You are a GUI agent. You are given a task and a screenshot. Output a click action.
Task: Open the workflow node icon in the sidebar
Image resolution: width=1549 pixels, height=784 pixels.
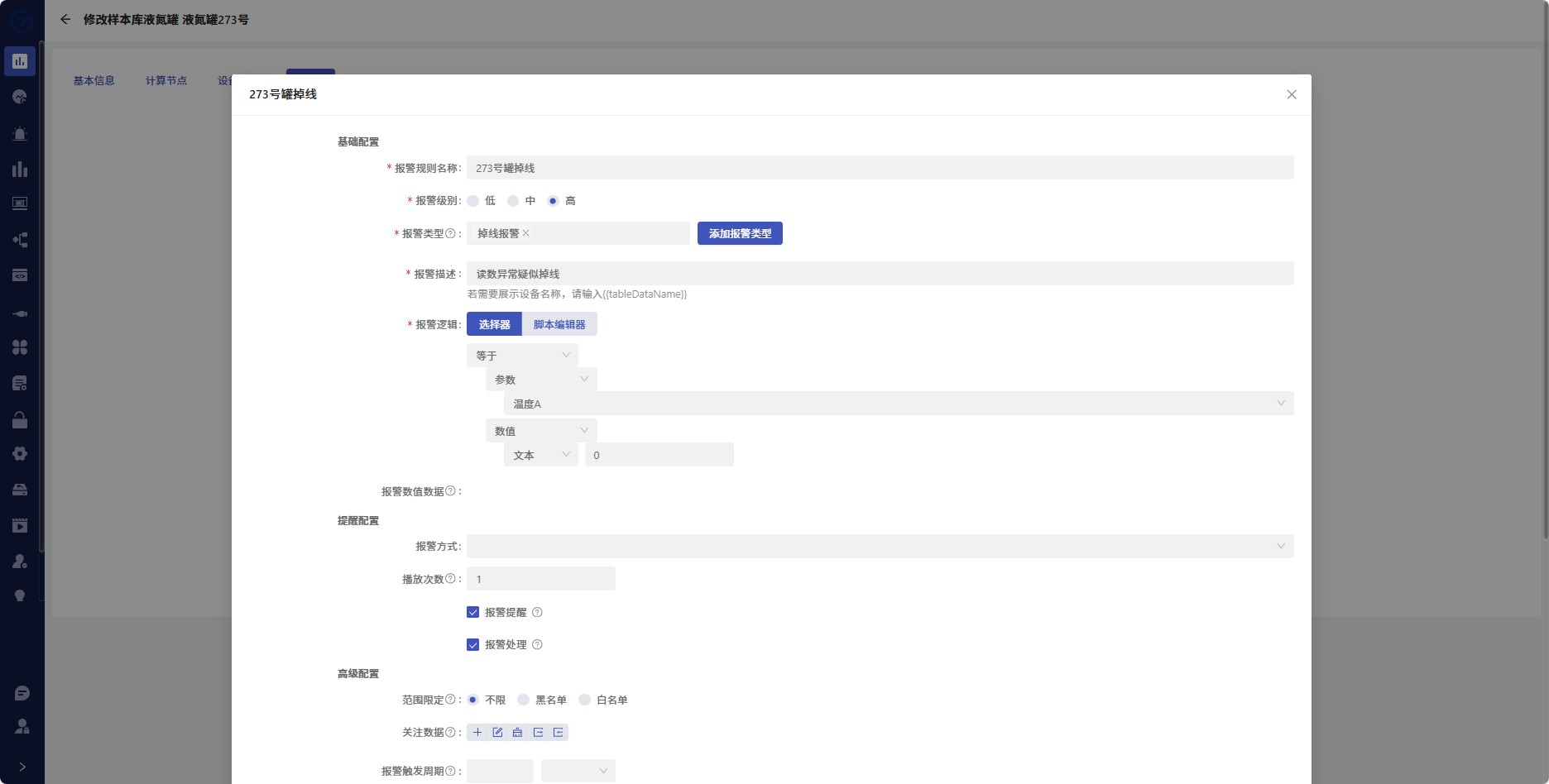pos(20,240)
